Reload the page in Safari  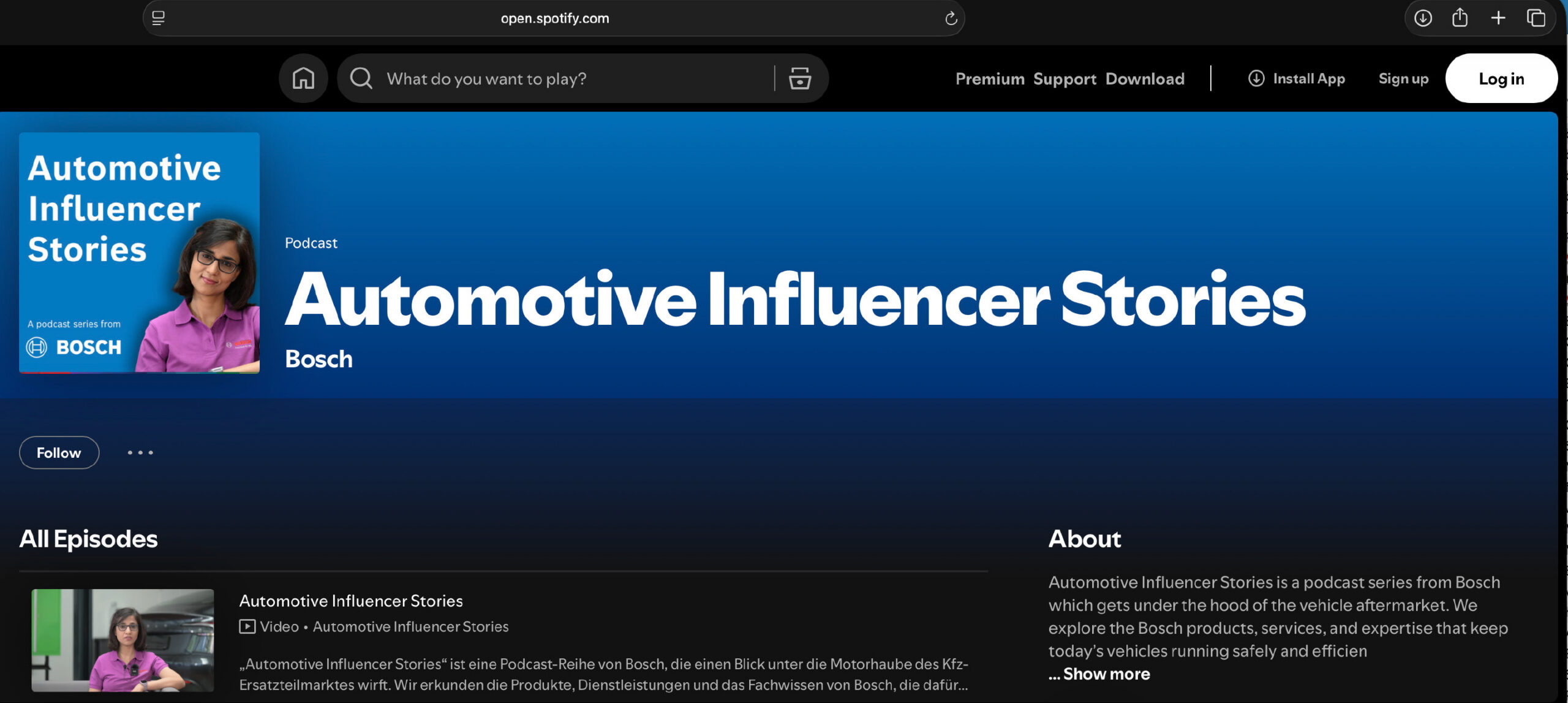(951, 18)
